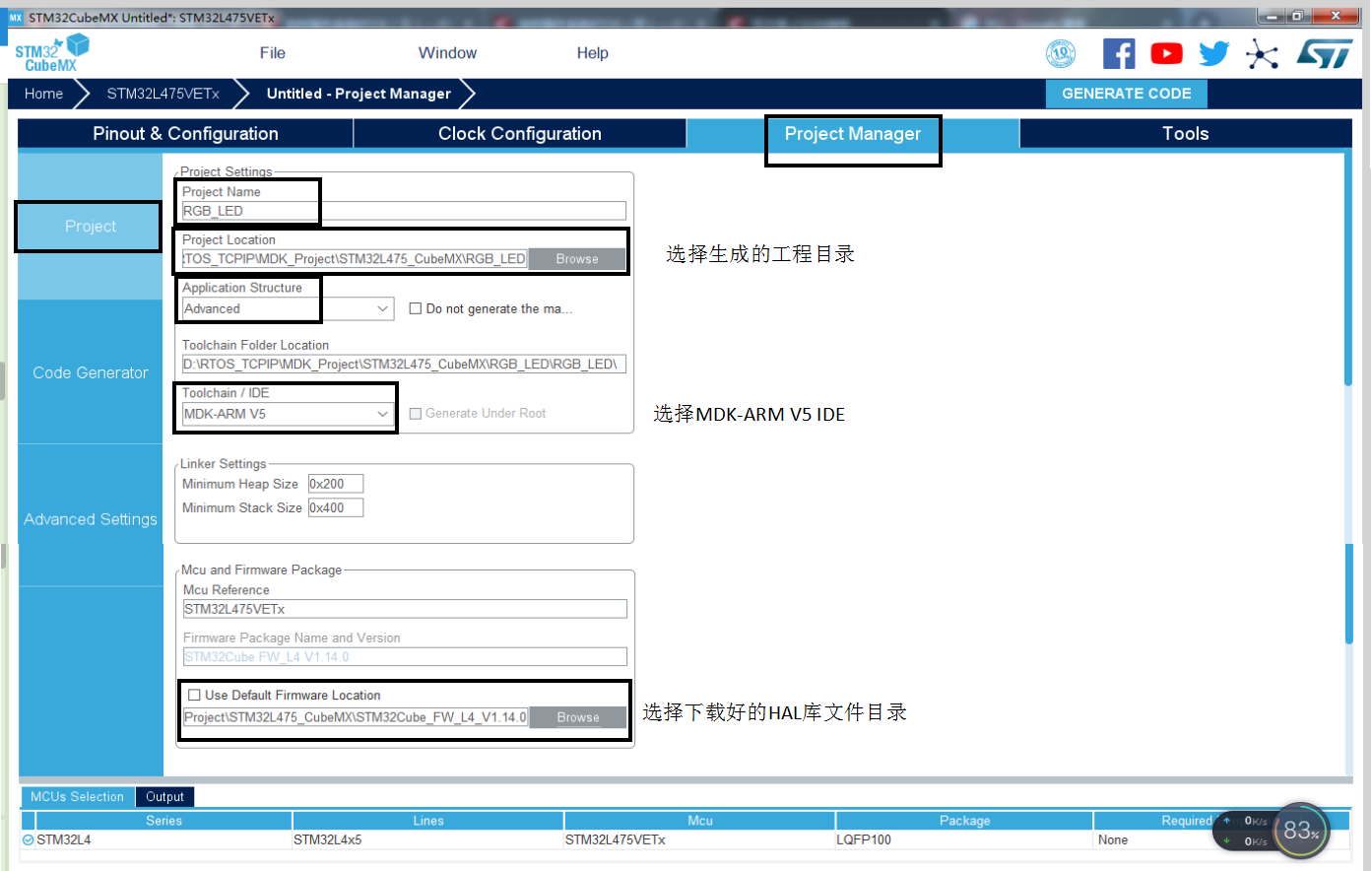
Task: Switch to the Clock Configuration tab
Action: [520, 133]
